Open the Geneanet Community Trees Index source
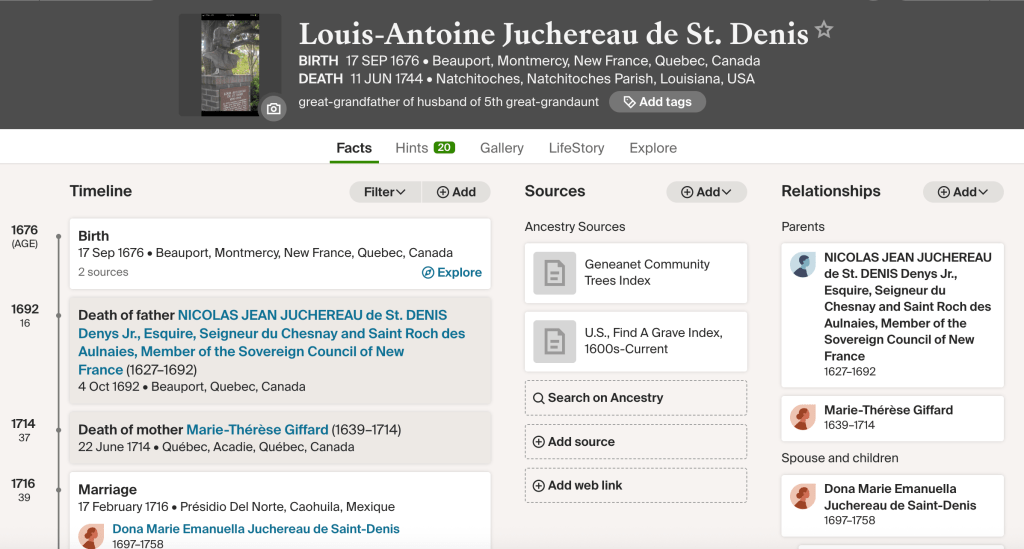This screenshot has width=1024, height=549. point(635,273)
